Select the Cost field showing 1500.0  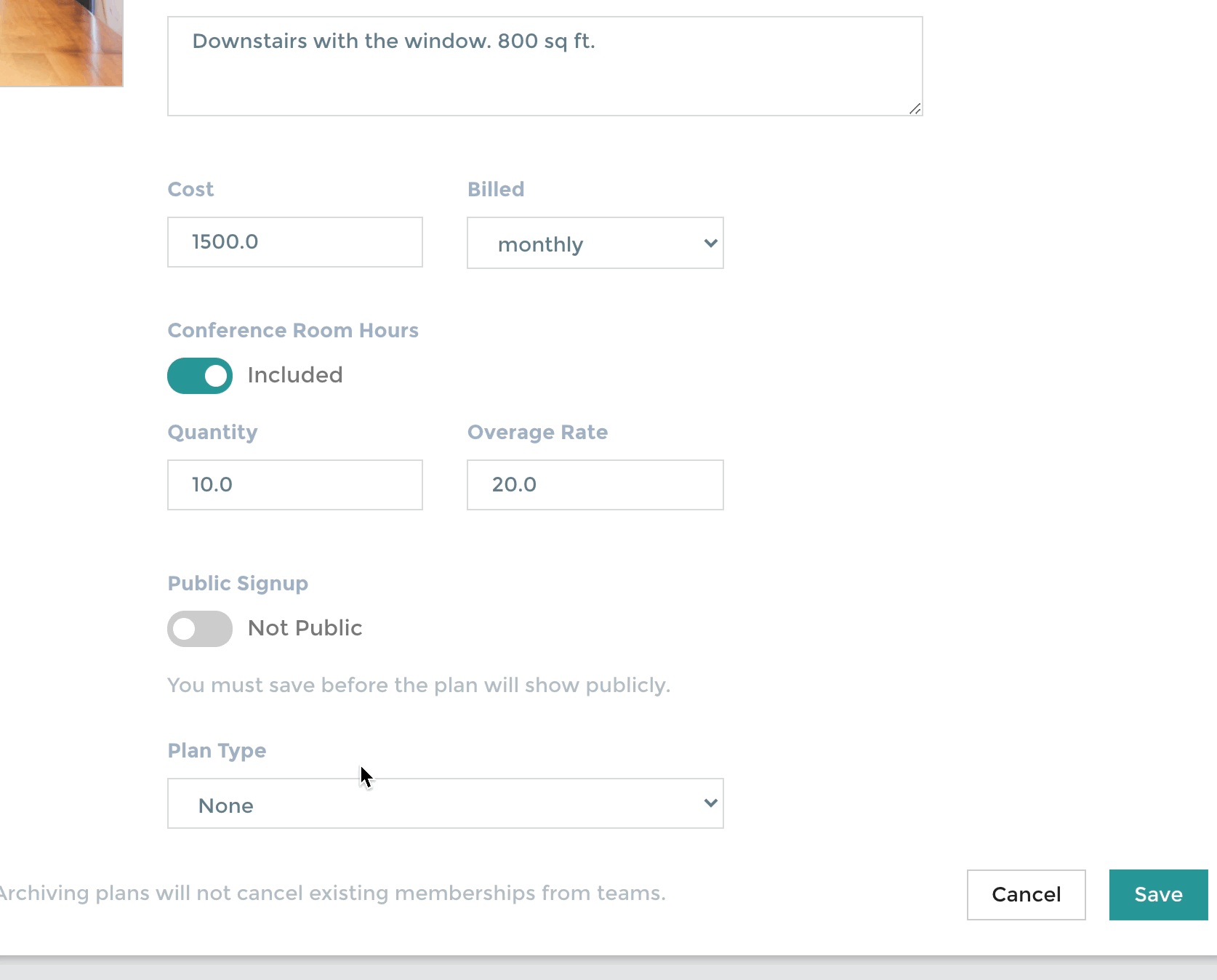[294, 242]
